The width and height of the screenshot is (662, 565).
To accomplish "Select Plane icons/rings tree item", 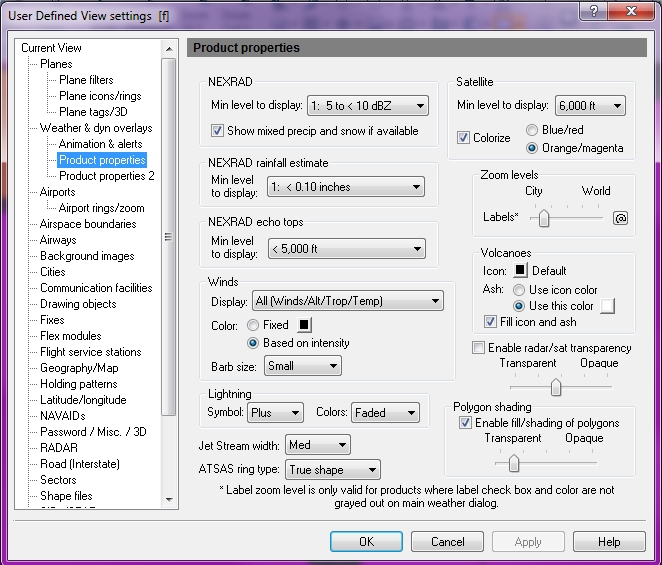I will [100, 96].
